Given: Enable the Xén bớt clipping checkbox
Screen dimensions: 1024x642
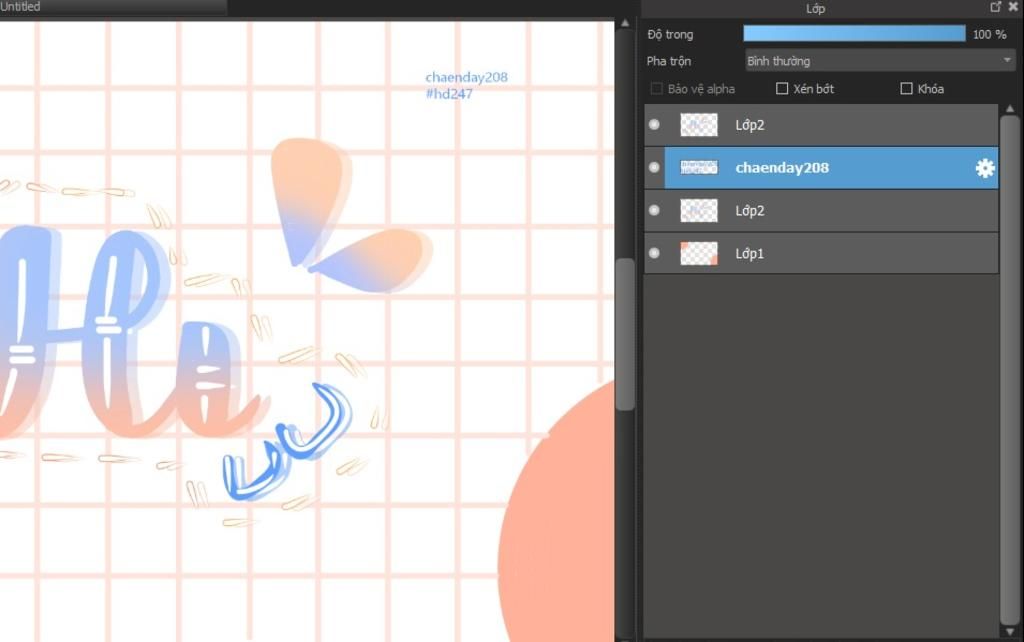Looking at the screenshot, I should point(782,88).
